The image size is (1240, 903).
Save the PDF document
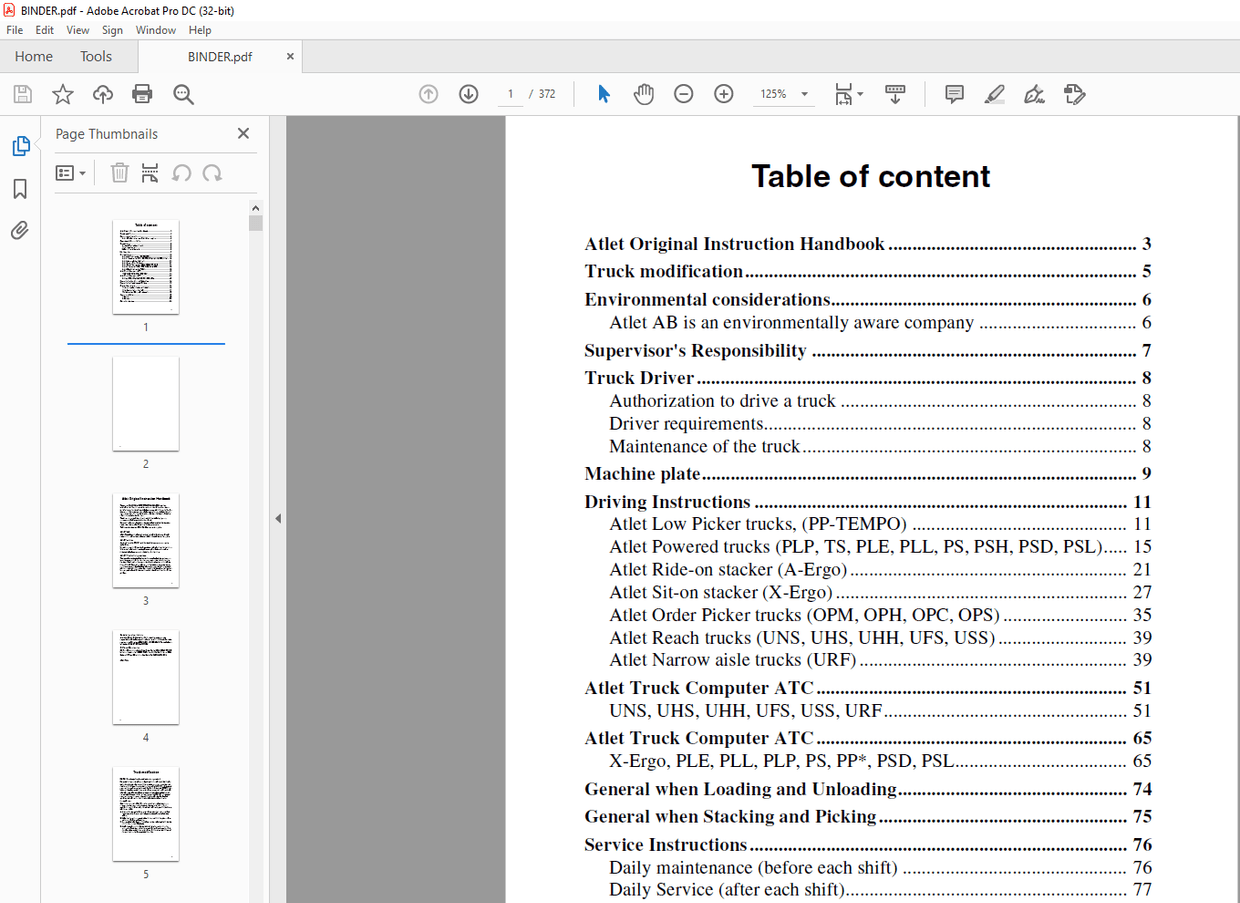point(22,93)
